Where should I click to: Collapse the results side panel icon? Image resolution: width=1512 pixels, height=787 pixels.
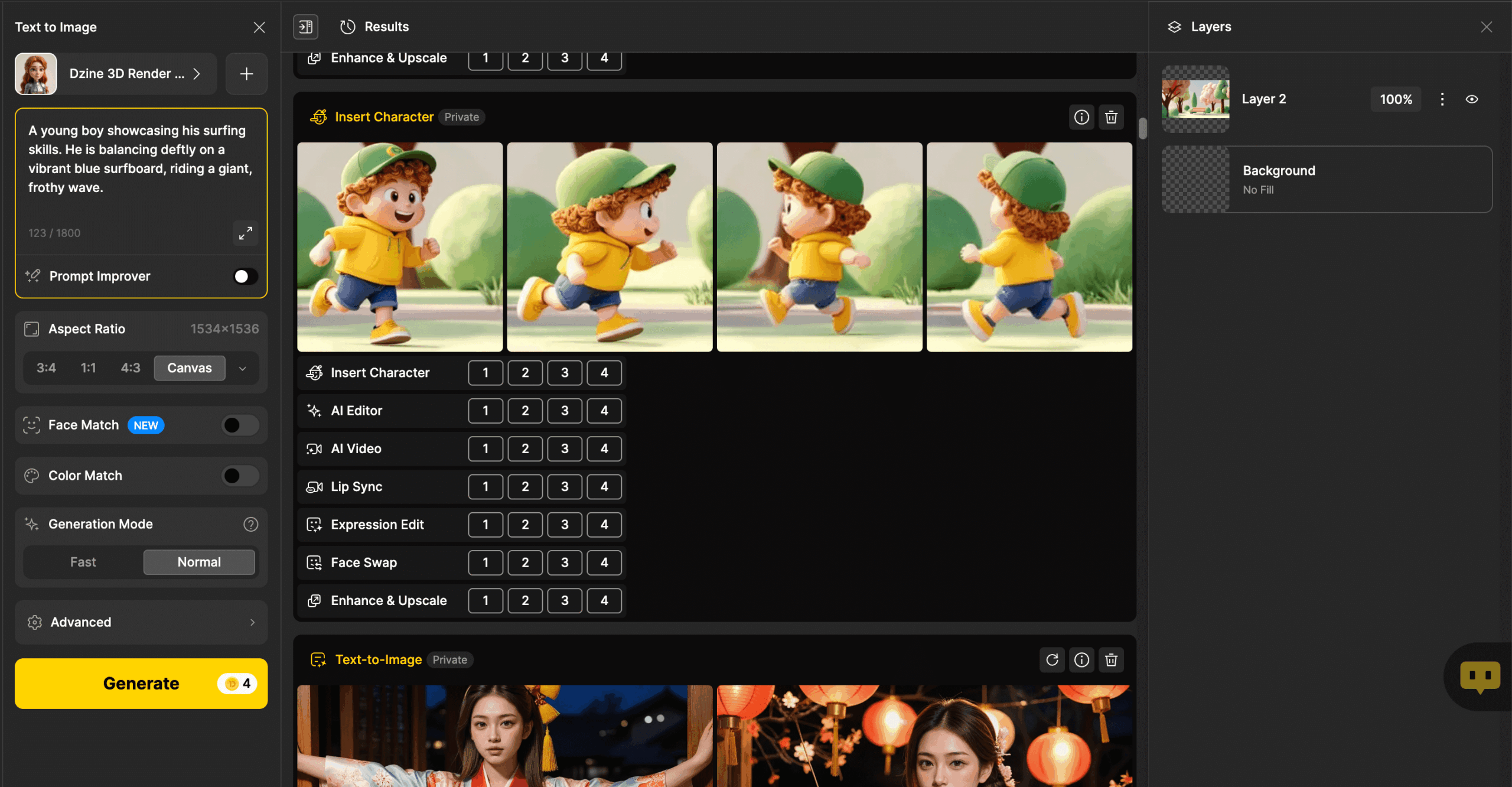pos(306,27)
